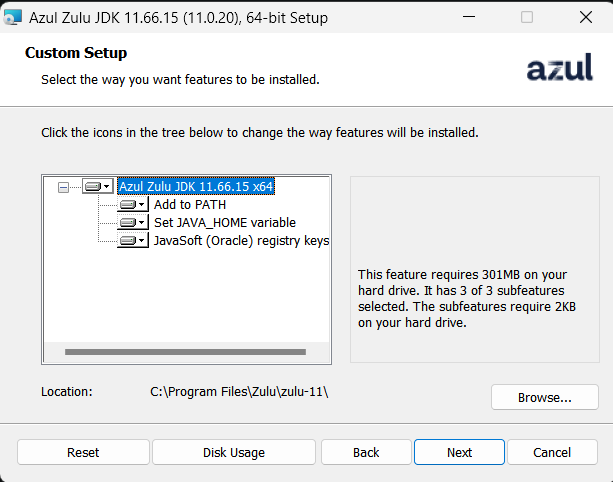Select the Set JAVA_HOME variable feature
613x482 pixels.
pos(225,222)
